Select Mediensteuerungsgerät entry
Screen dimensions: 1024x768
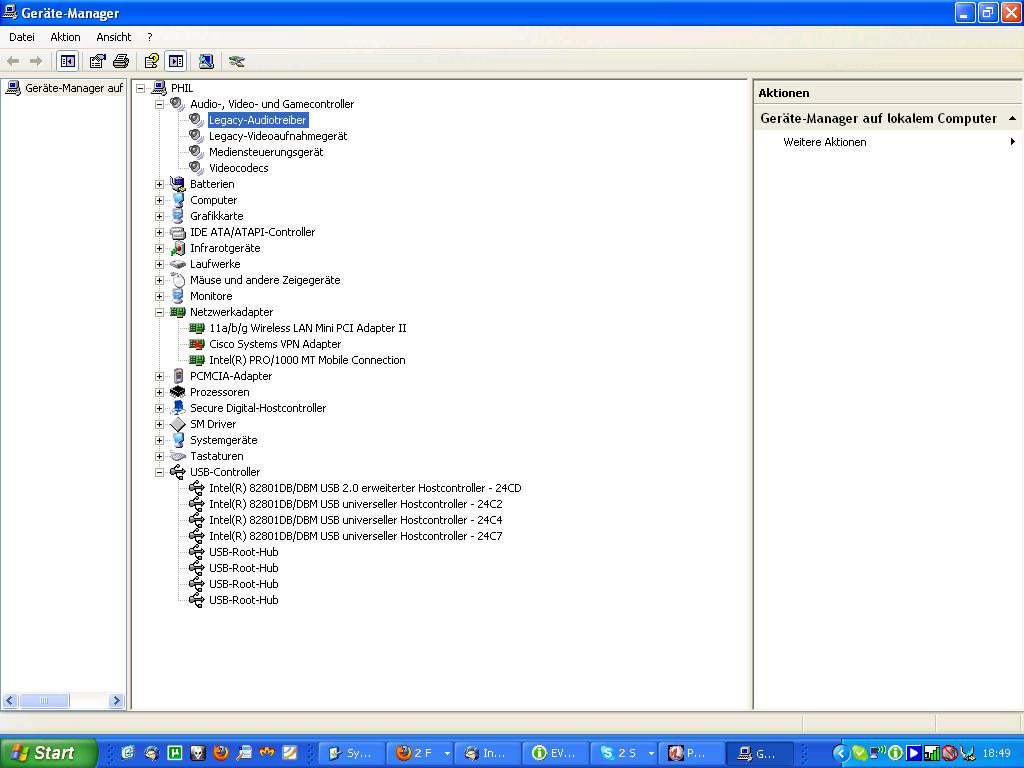266,152
